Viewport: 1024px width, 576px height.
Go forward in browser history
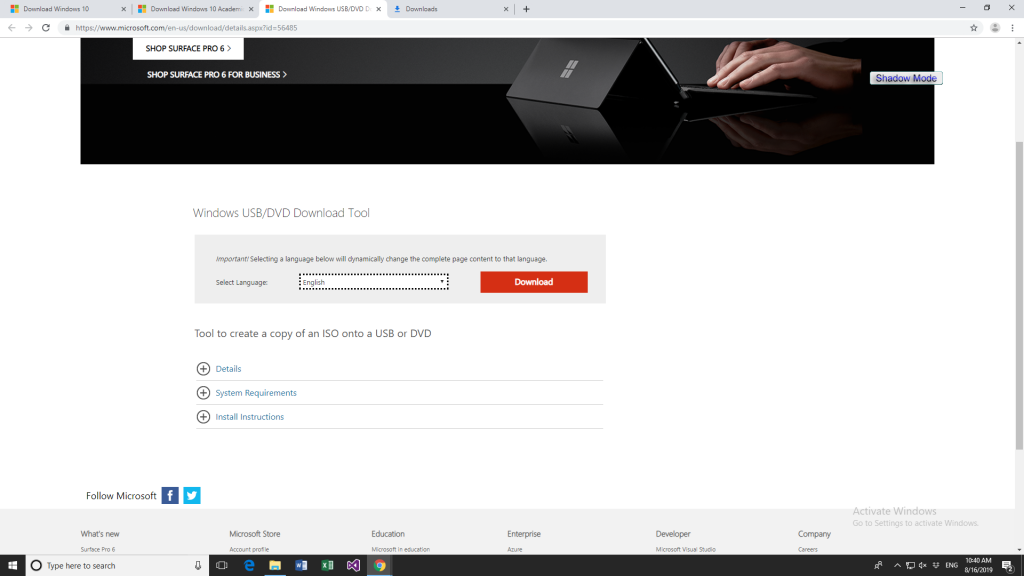[x=28, y=27]
